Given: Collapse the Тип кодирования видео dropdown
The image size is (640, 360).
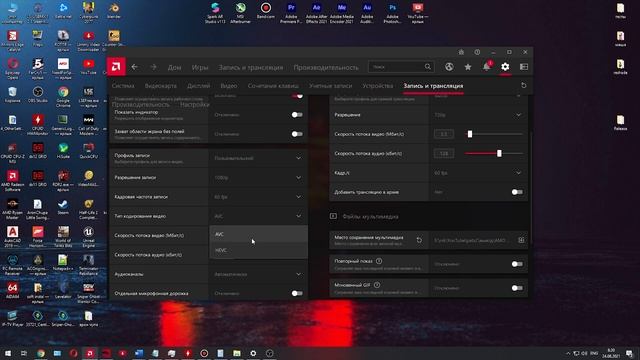Looking at the screenshot, I should (258, 216).
